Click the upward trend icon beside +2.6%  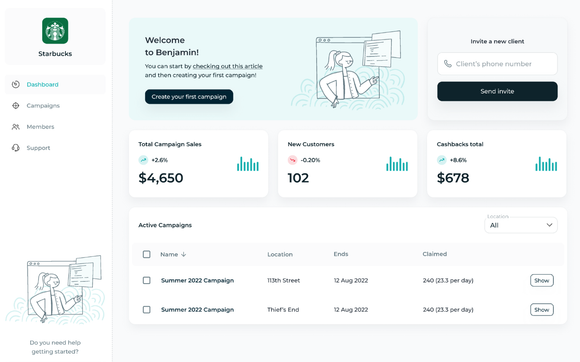143,160
